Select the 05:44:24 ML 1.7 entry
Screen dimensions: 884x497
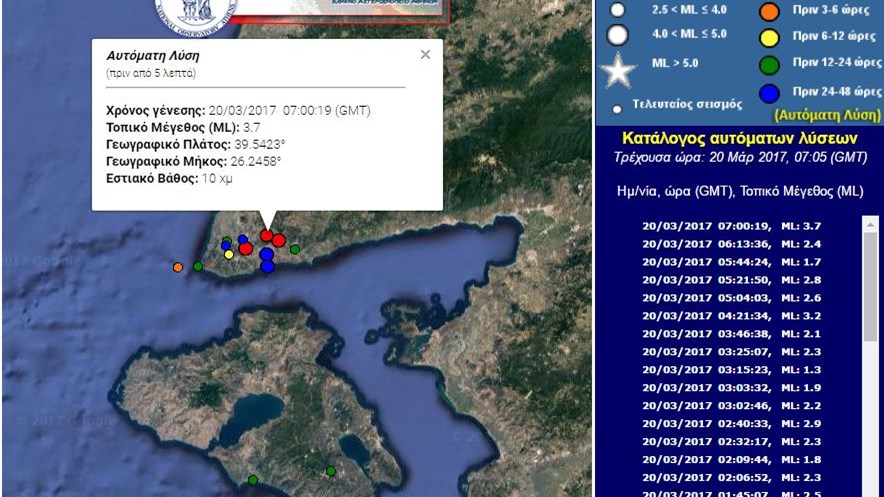731,262
